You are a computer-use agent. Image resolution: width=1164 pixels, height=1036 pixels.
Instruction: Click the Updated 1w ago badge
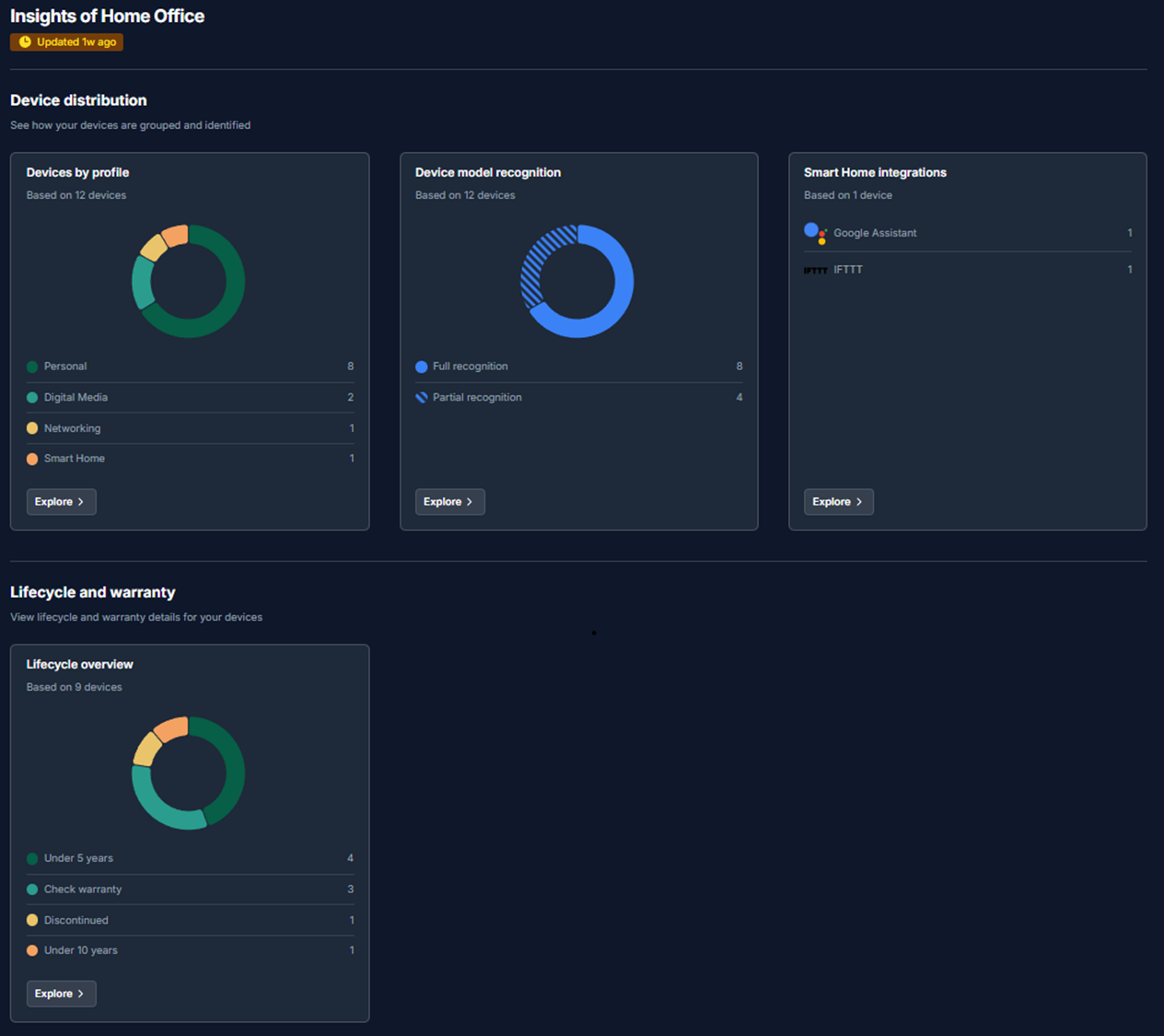[x=67, y=42]
